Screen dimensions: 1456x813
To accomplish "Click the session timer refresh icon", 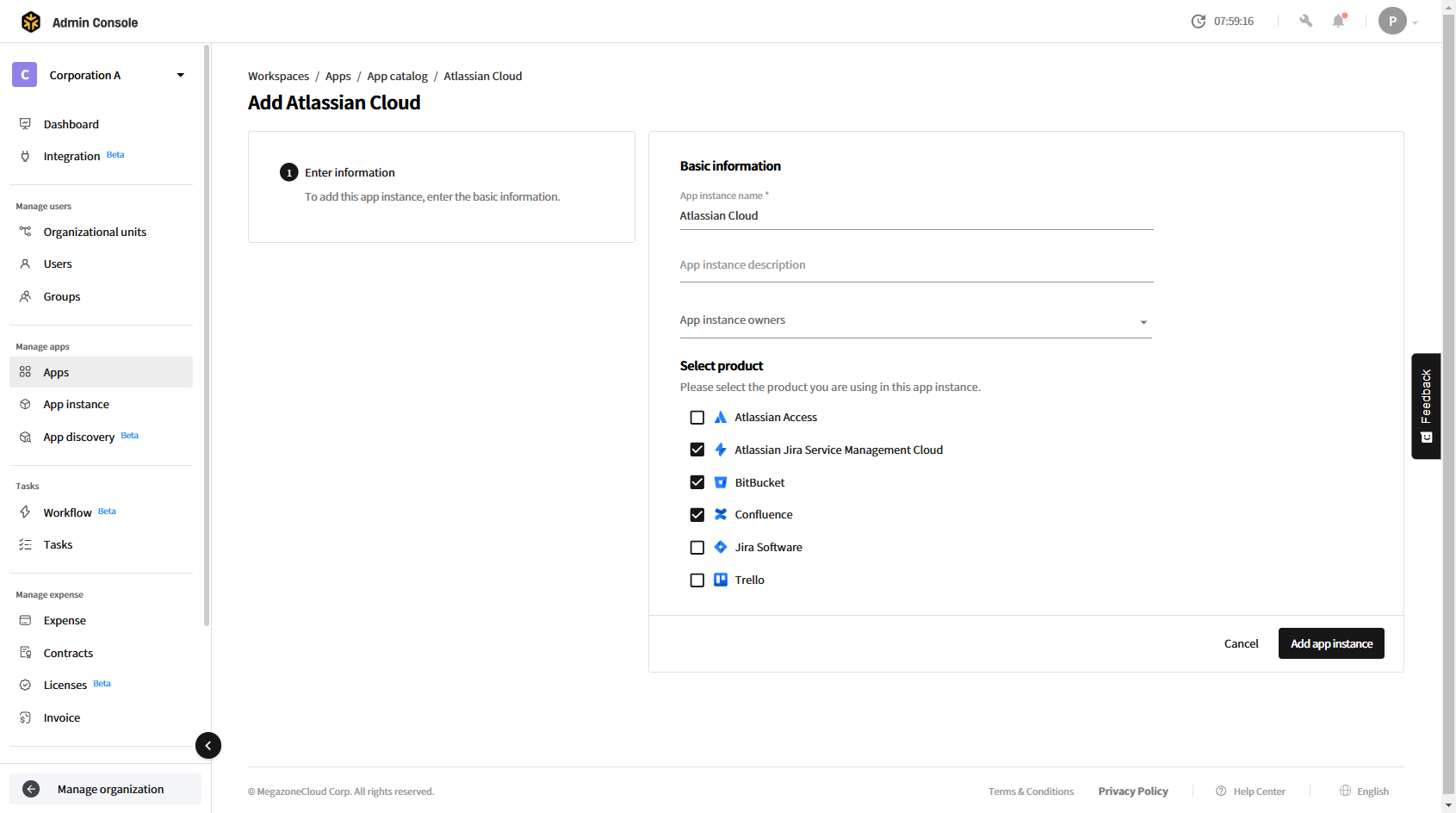I will [1198, 22].
